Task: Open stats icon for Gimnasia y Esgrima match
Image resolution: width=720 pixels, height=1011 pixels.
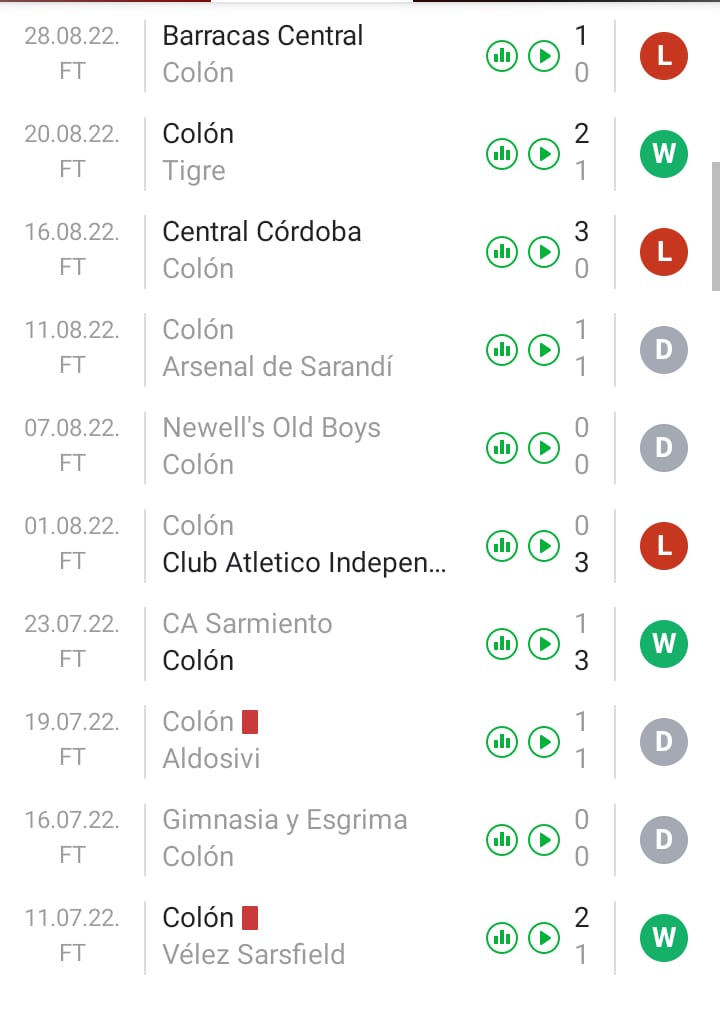Action: click(x=501, y=840)
